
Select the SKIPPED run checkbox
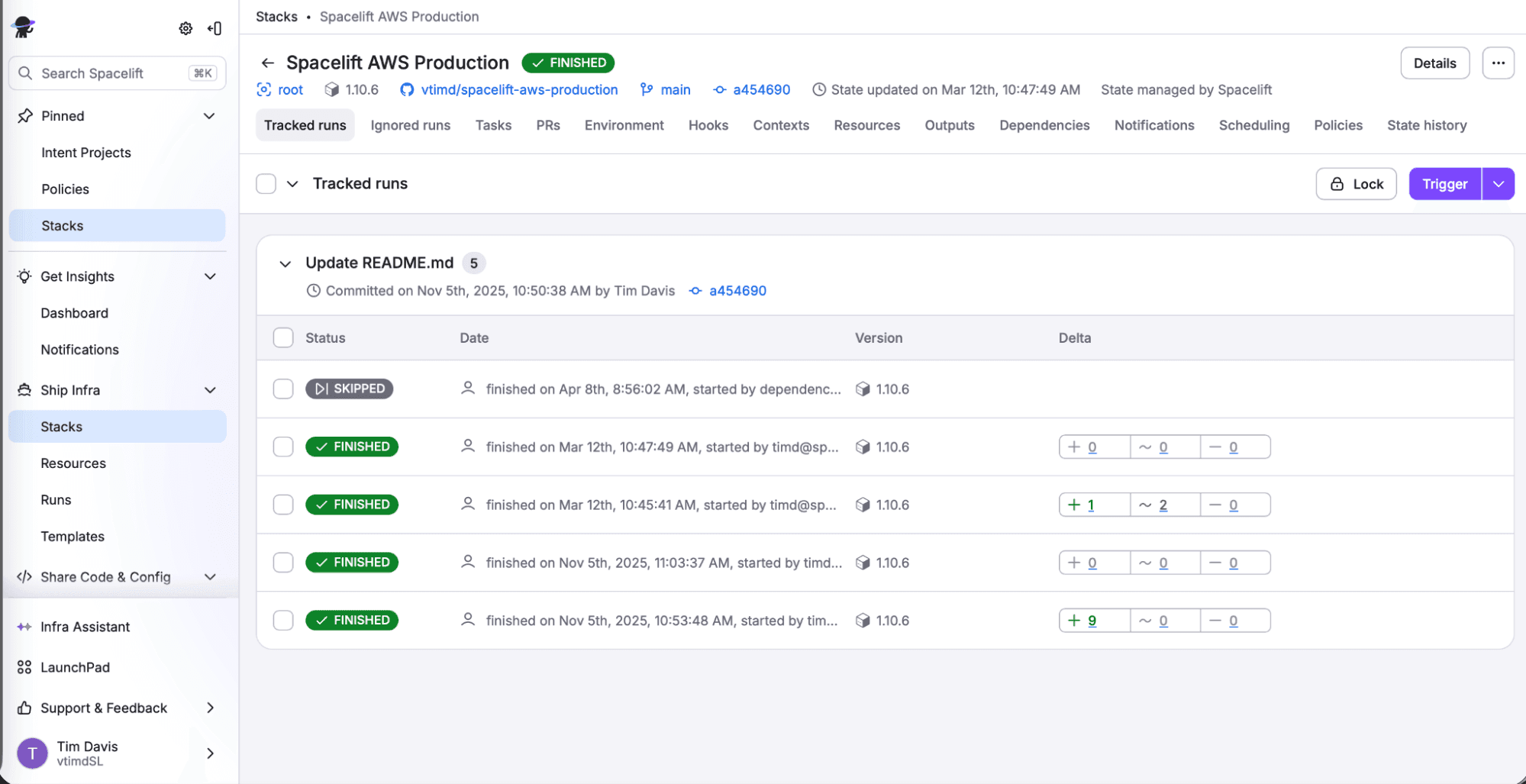click(x=283, y=389)
